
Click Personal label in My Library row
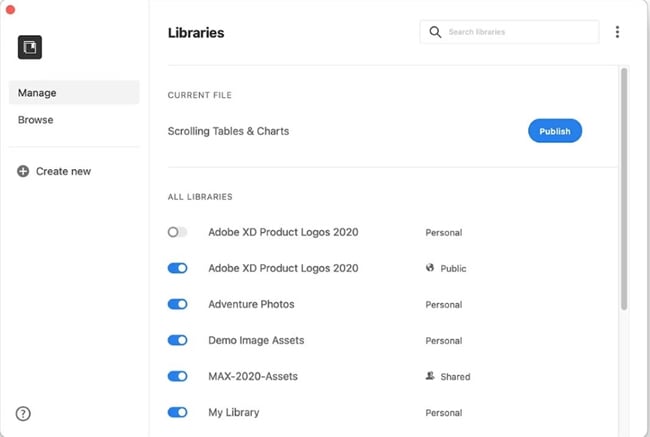[444, 413]
